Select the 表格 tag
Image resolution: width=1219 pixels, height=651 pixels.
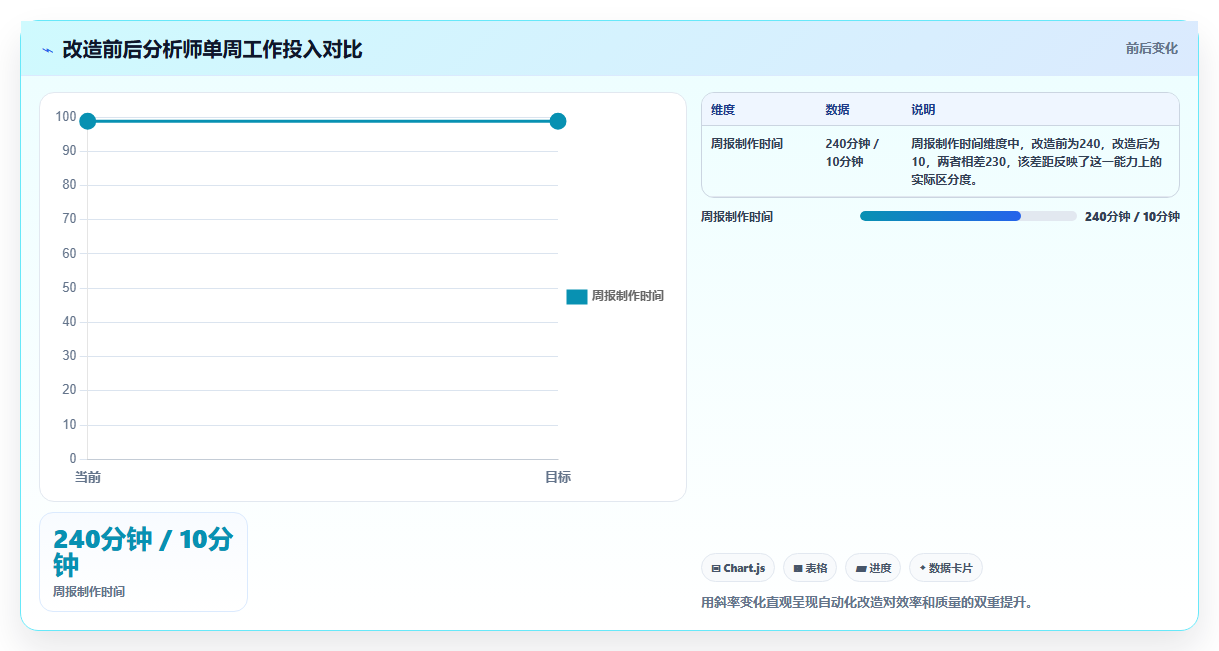(x=810, y=568)
